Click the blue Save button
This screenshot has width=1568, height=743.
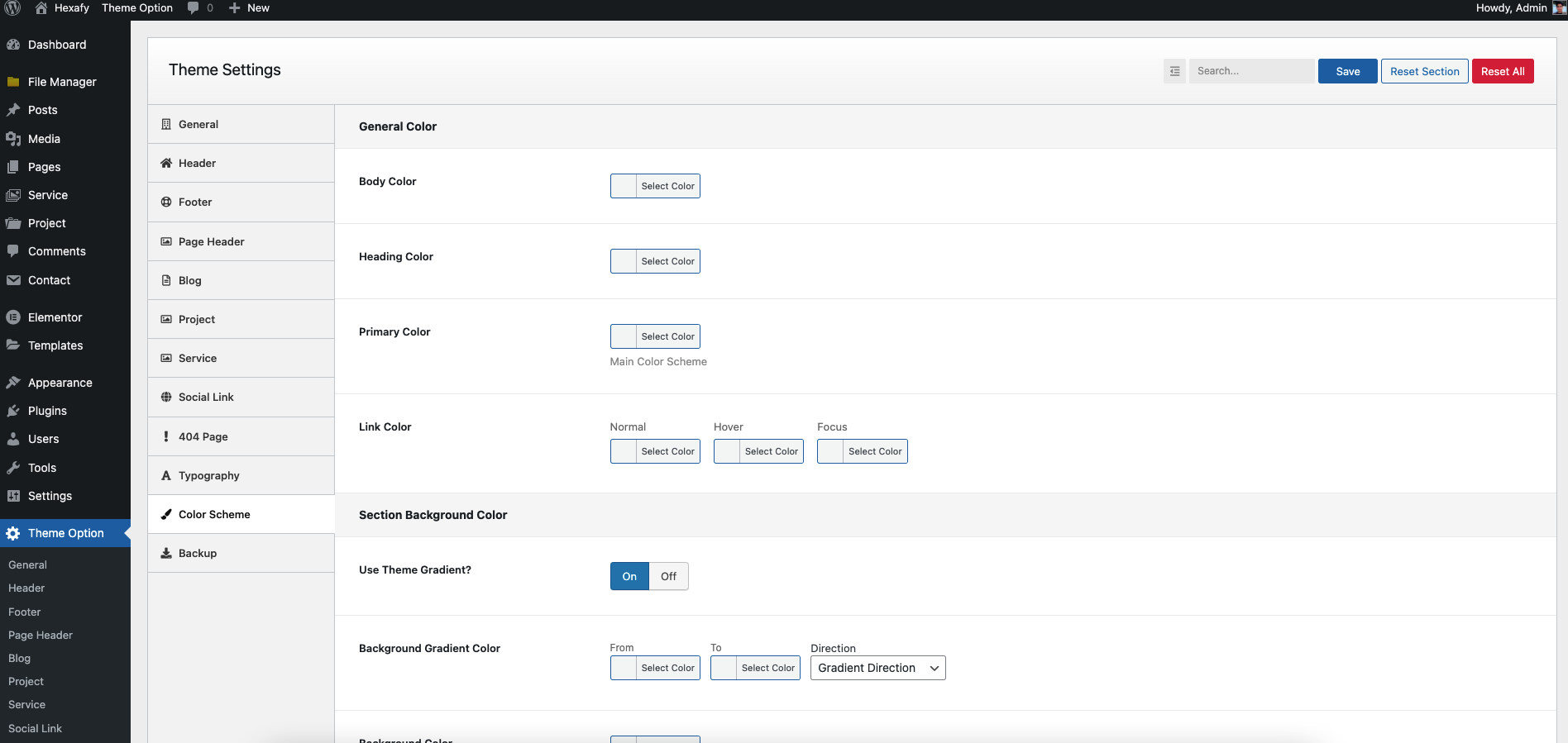click(x=1347, y=71)
